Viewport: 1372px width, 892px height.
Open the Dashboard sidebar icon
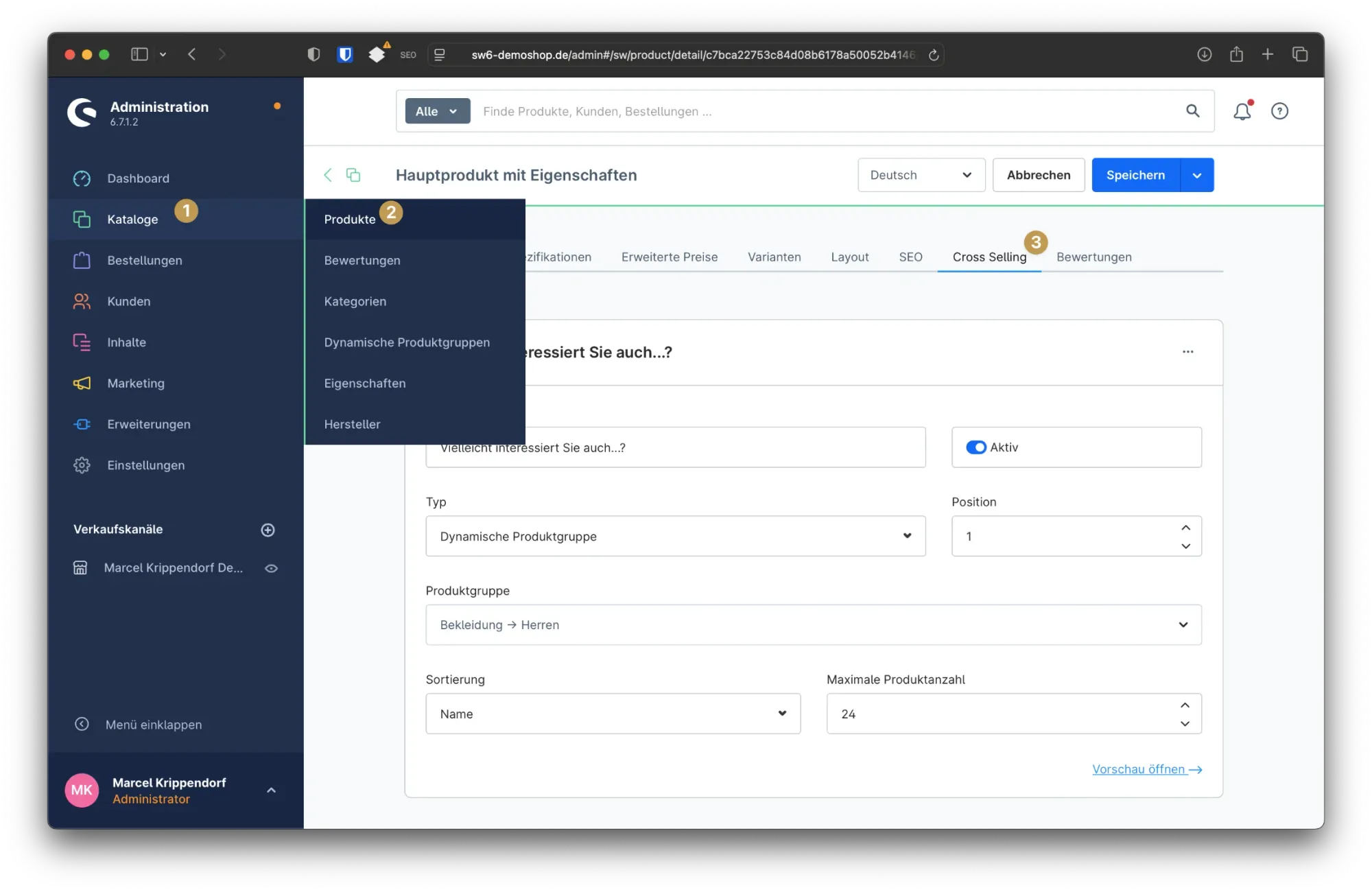82,178
